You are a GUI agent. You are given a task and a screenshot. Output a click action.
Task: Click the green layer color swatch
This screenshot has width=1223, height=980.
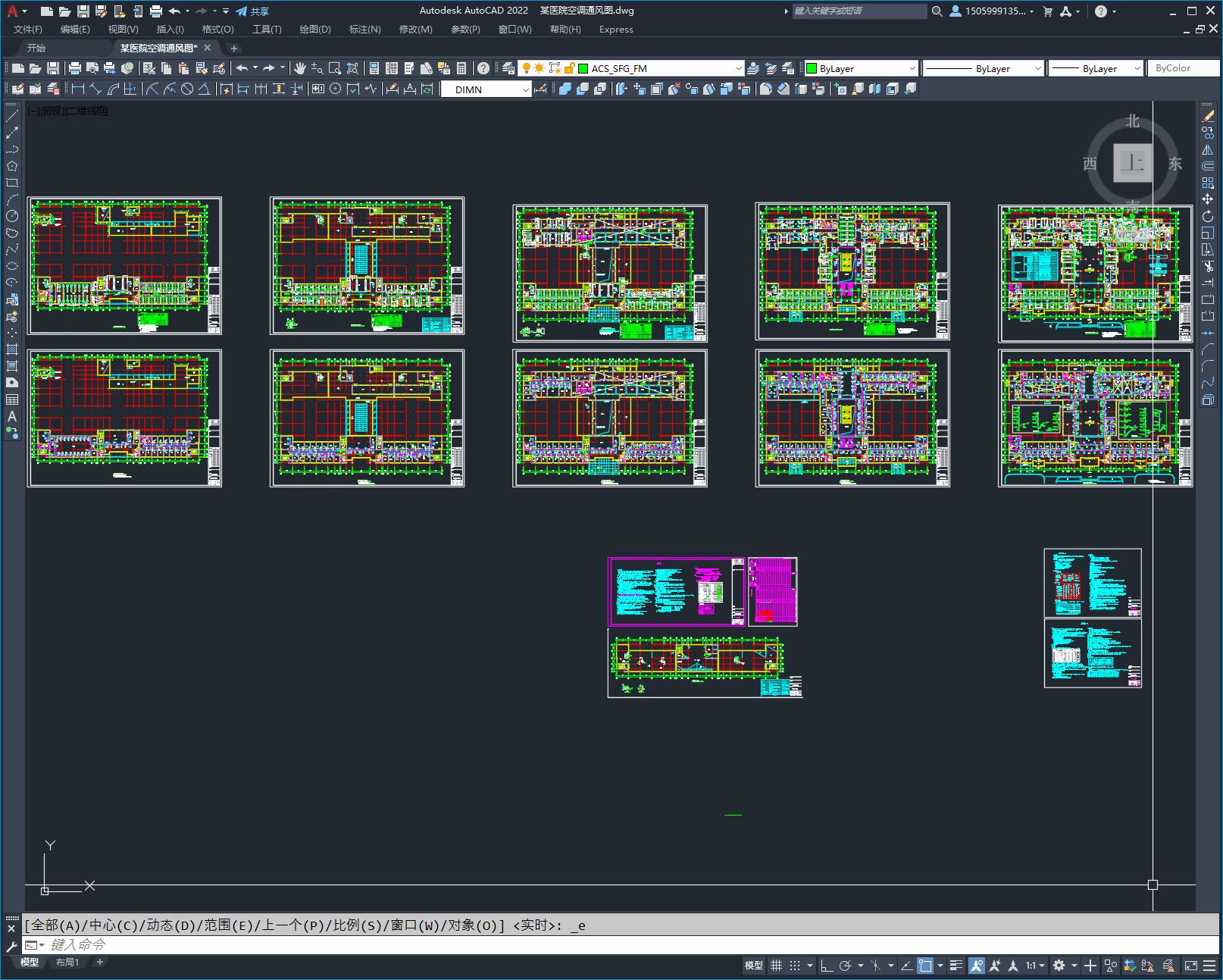pos(583,68)
